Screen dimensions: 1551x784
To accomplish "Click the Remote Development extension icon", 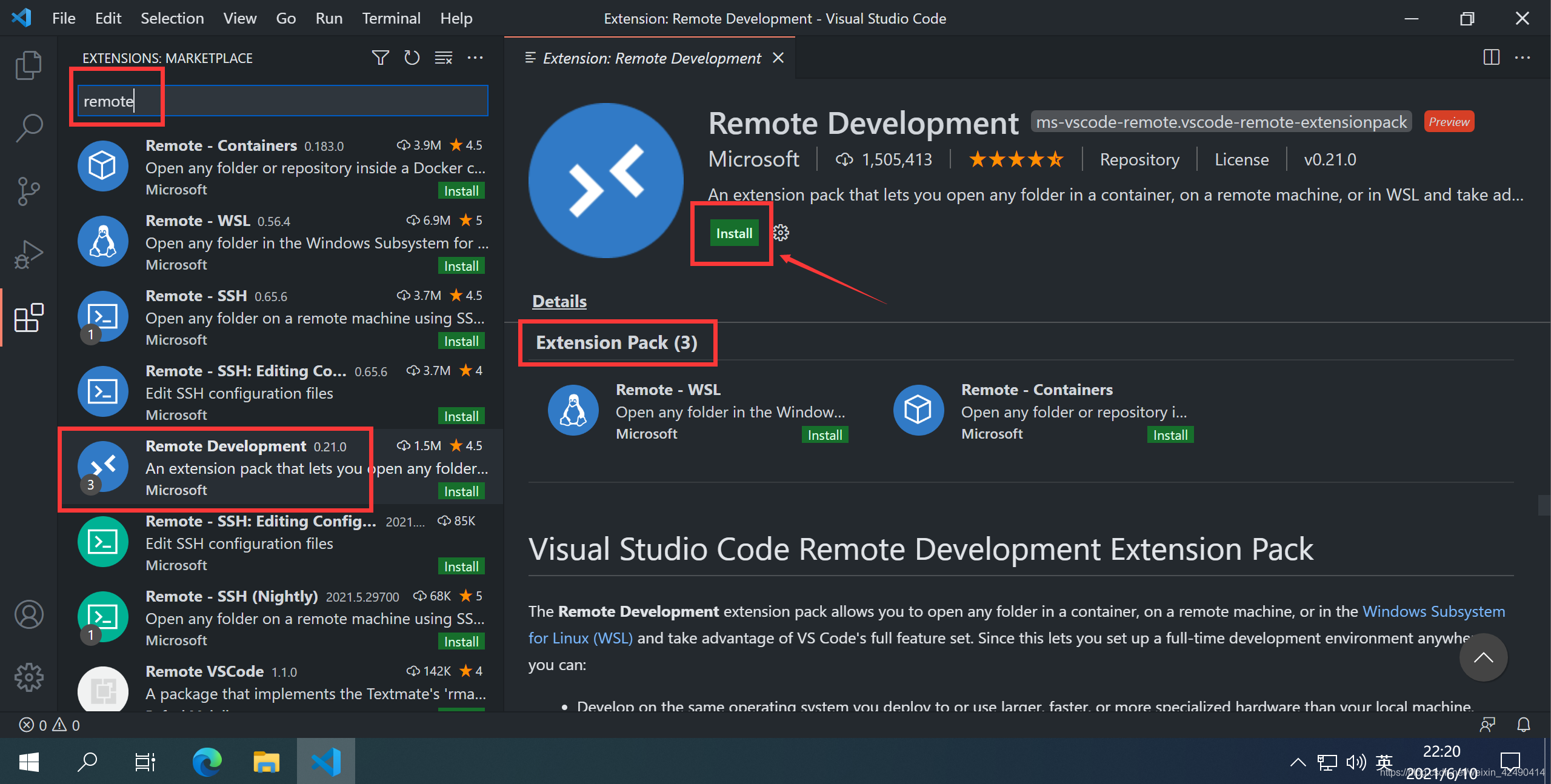I will pos(102,465).
